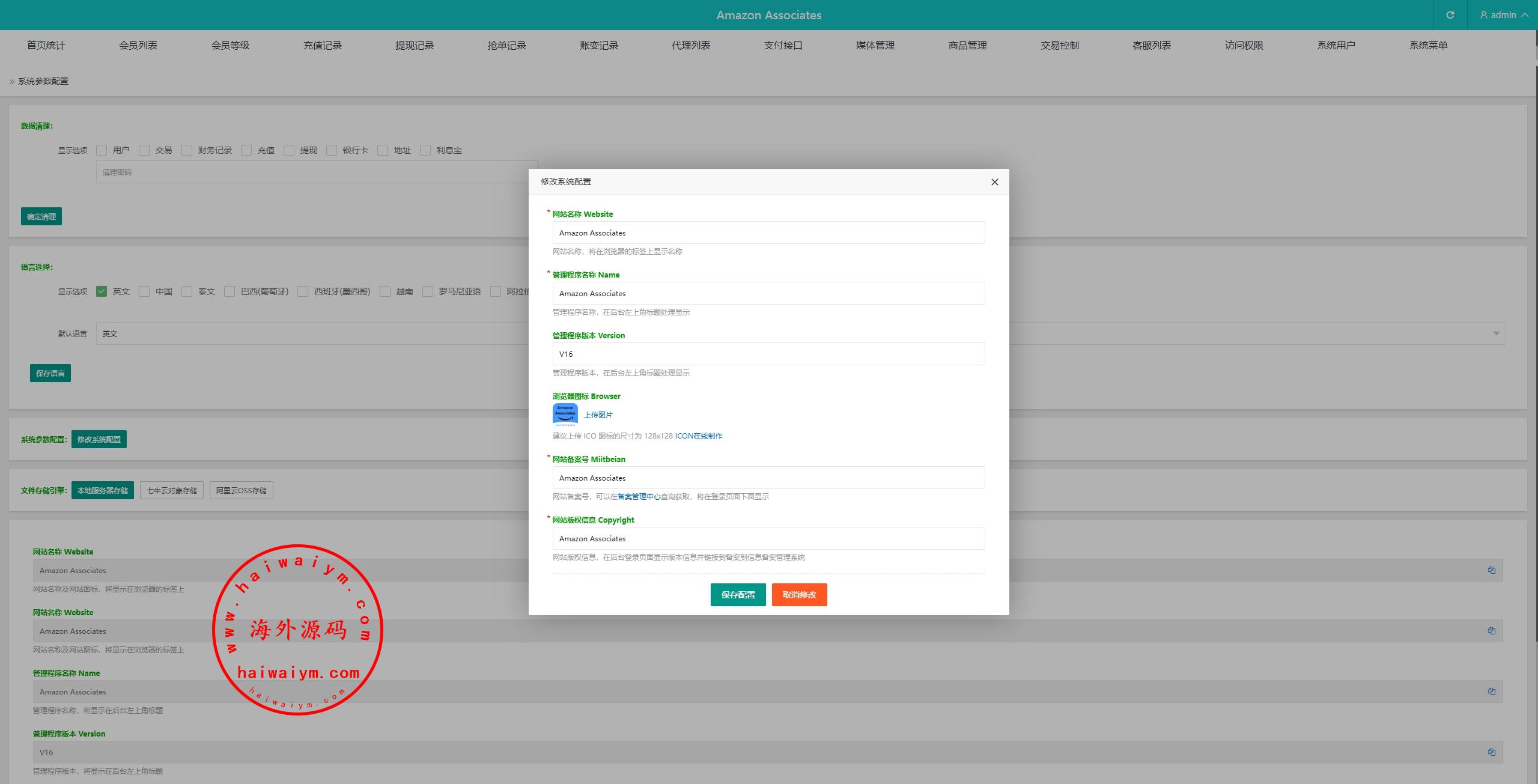
Task: Click the 管理程序版本 Version input field
Action: click(768, 354)
